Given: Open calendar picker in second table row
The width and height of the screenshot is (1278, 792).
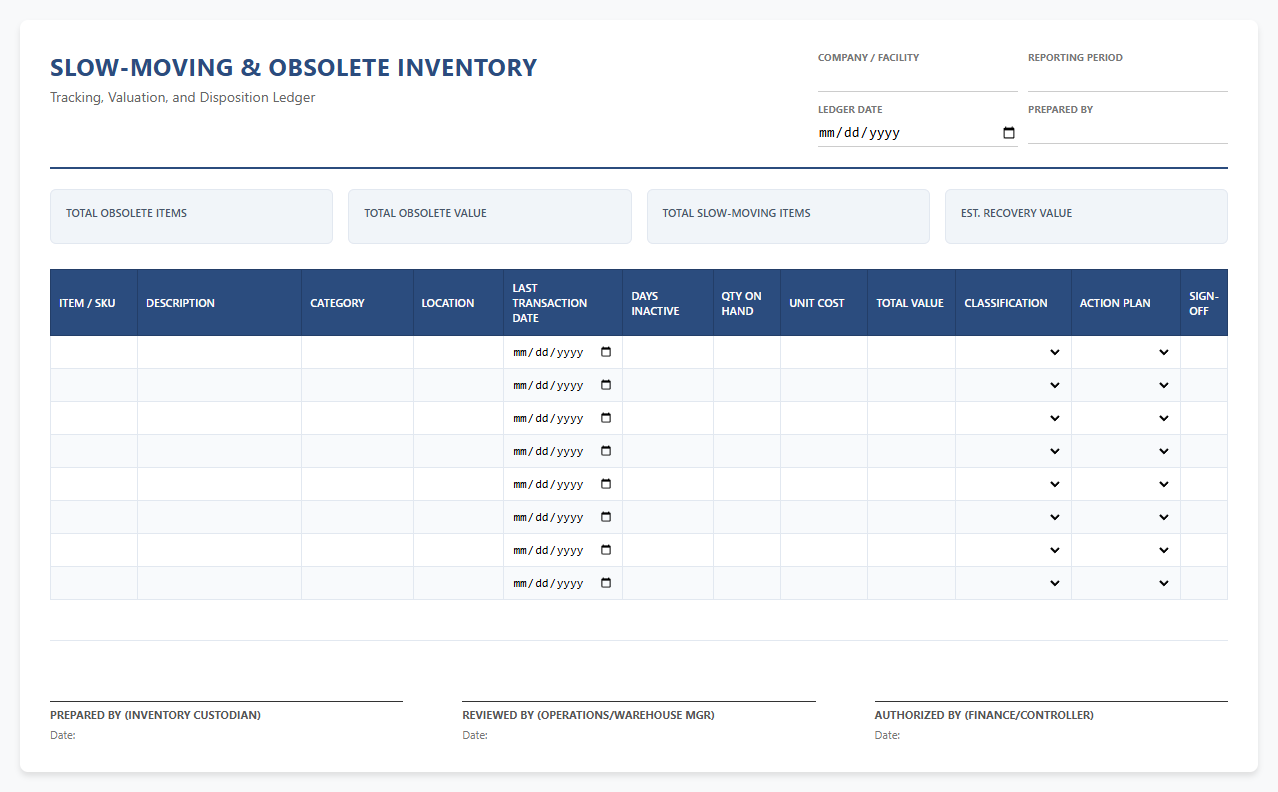Looking at the screenshot, I should point(606,385).
